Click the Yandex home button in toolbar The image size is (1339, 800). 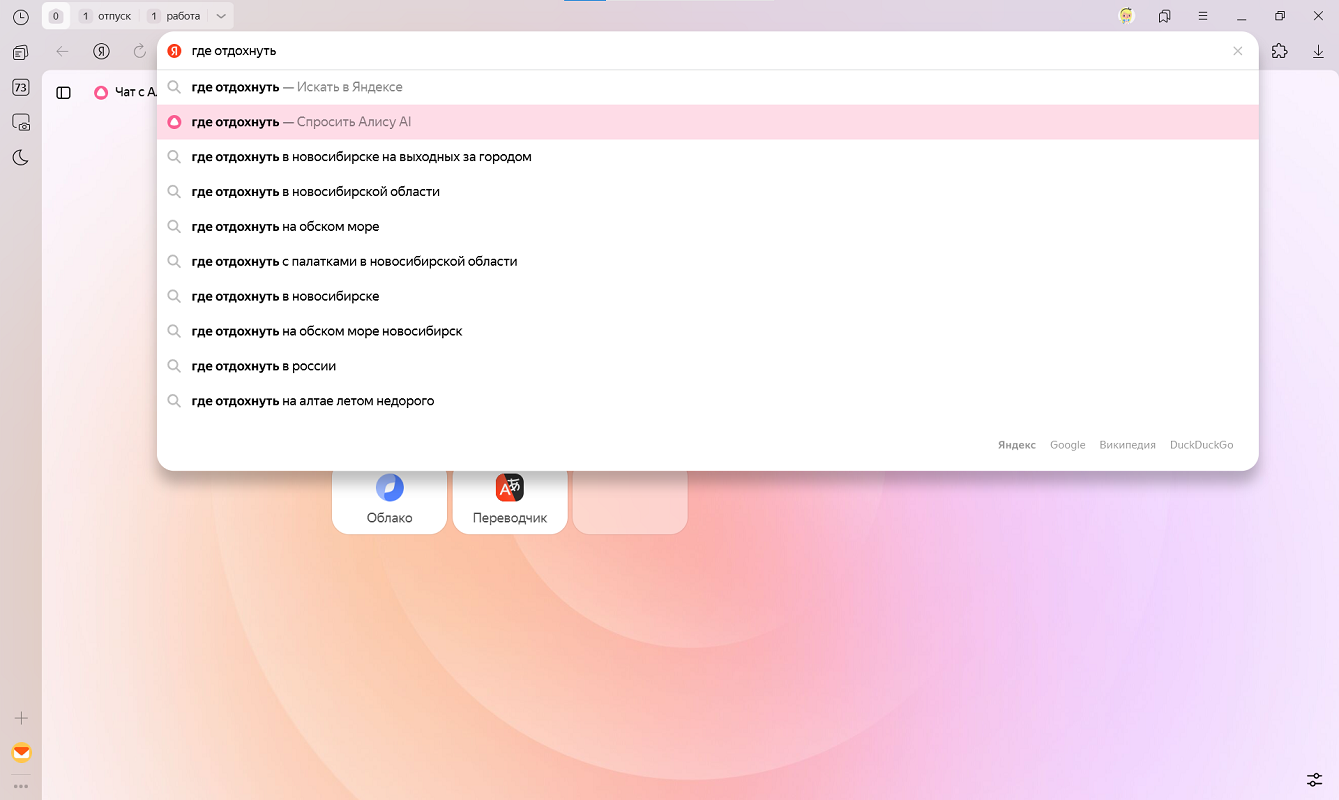click(101, 52)
